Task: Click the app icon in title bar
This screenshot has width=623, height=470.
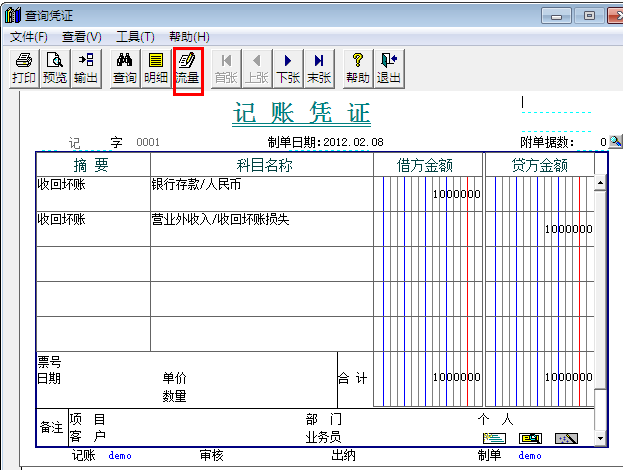Action: tap(12, 15)
